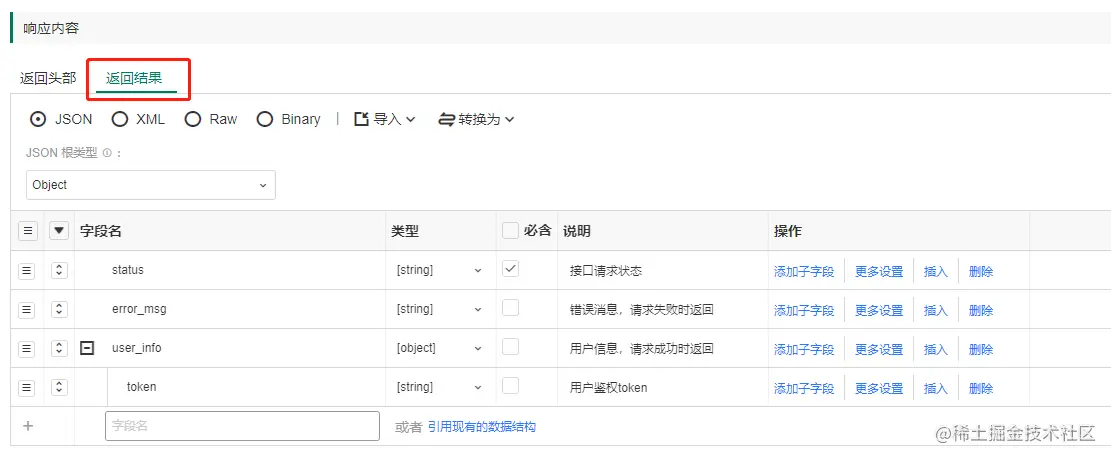The width and height of the screenshot is (1111, 459).
Task: Open the drag handle menu for status row
Action: pos(27,271)
